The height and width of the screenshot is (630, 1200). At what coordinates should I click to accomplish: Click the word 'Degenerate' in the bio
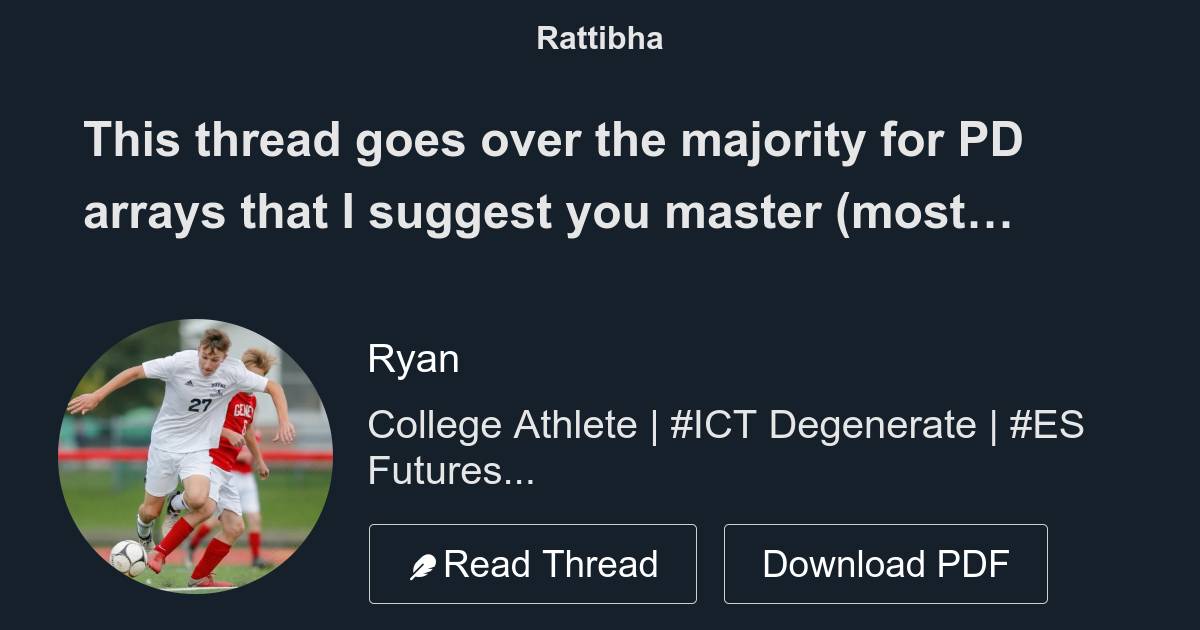(x=870, y=425)
